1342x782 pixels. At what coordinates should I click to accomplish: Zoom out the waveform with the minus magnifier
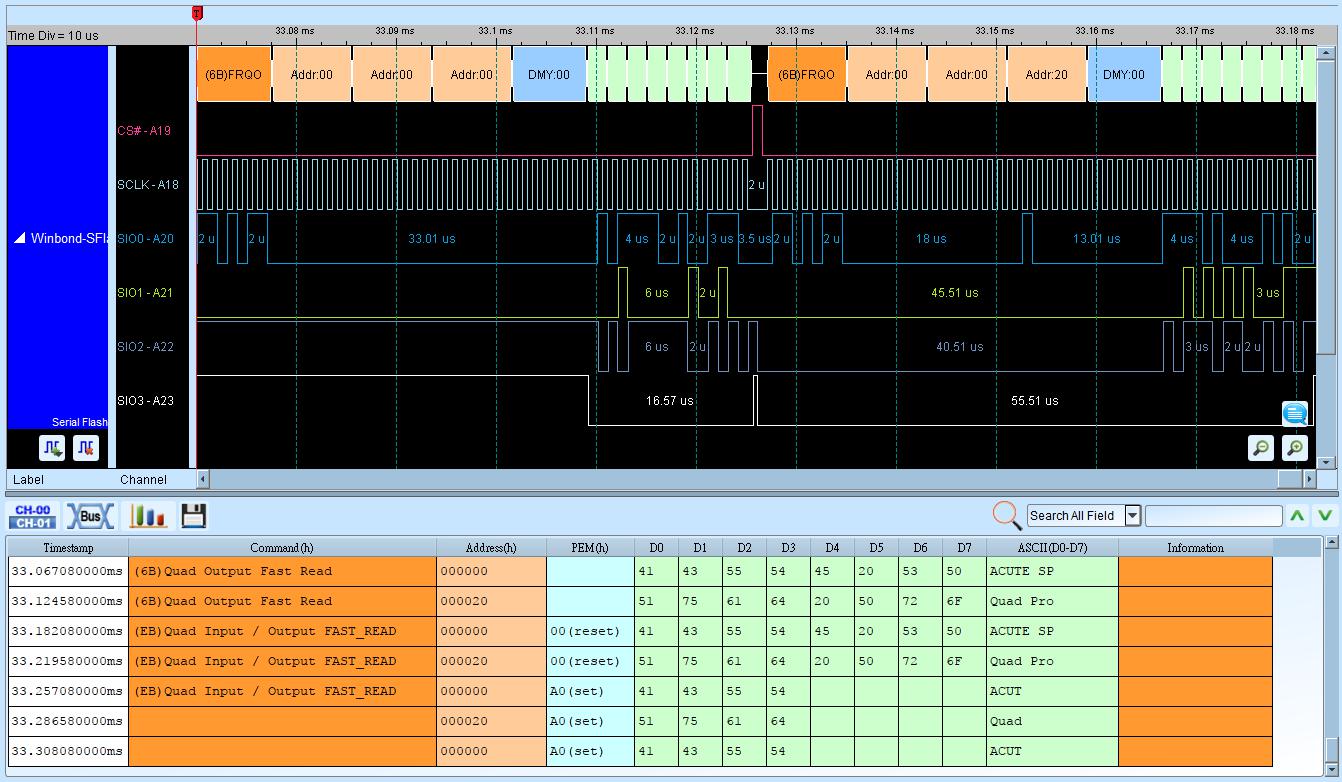tap(1261, 448)
